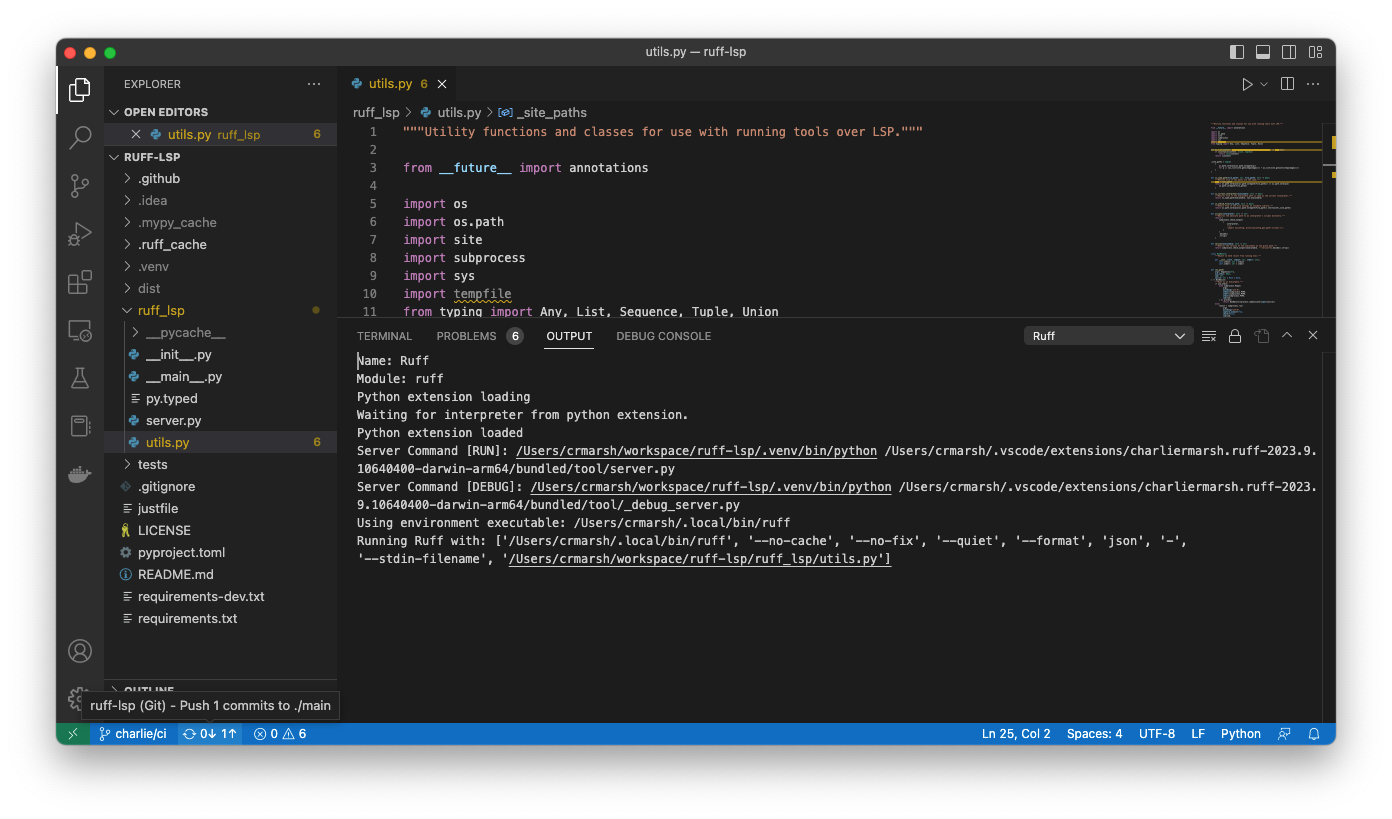Click the Python language mode indicator
This screenshot has height=819, width=1392.
click(x=1240, y=733)
